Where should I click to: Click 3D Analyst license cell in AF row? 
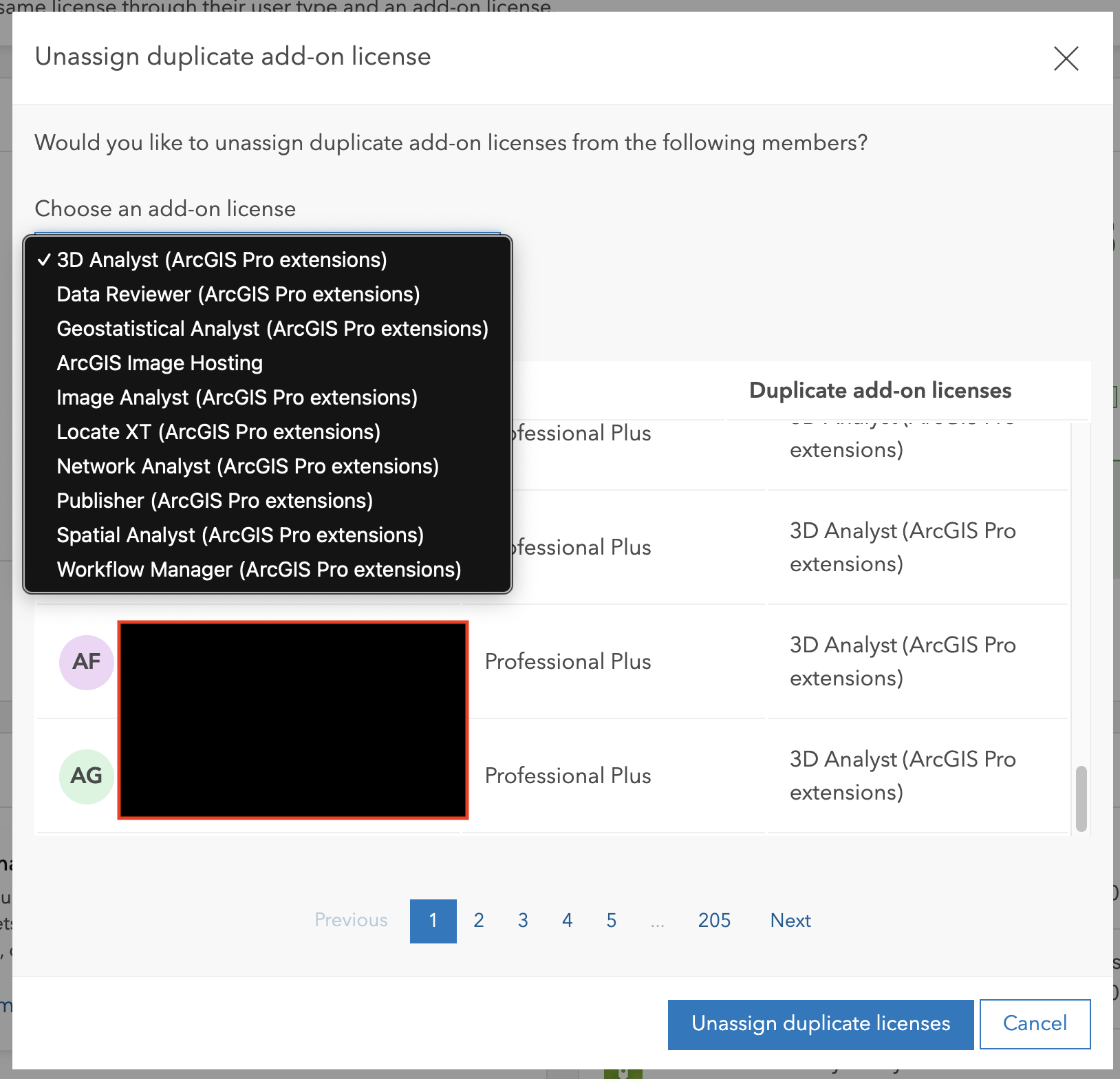tap(903, 661)
